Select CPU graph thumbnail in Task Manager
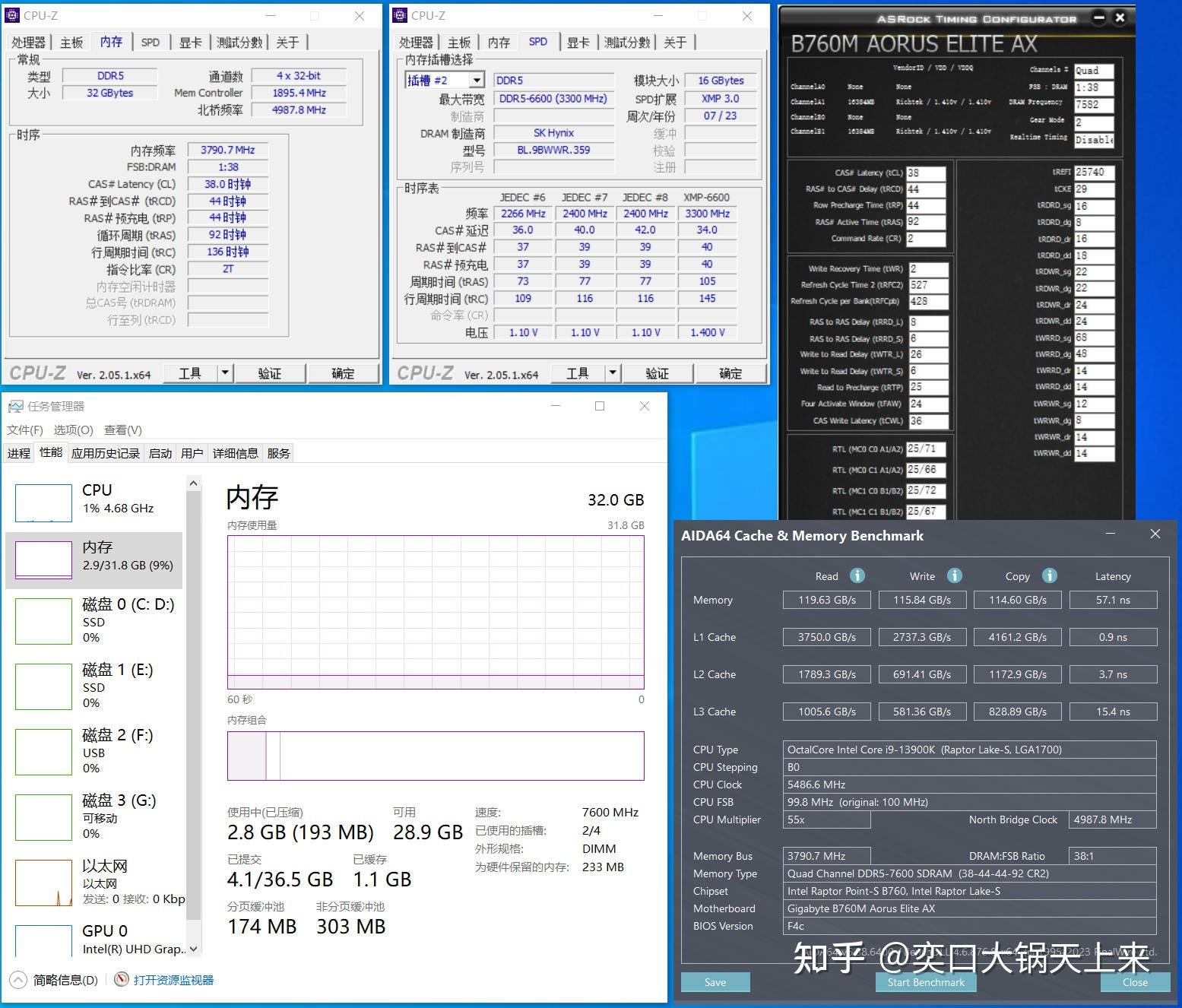The image size is (1182, 1008). (43, 502)
